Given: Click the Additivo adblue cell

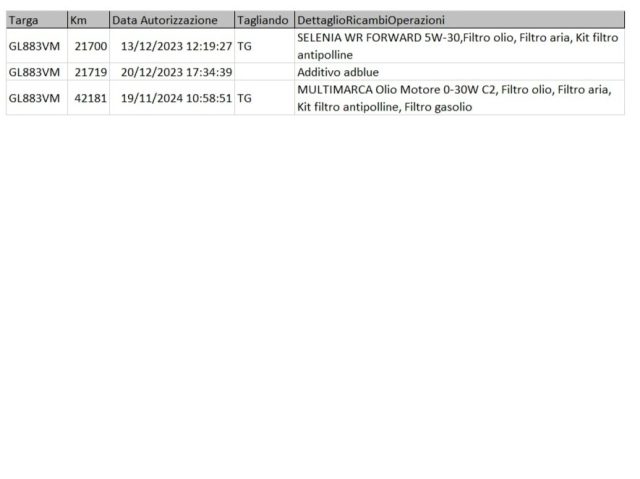Looking at the screenshot, I should (460, 72).
